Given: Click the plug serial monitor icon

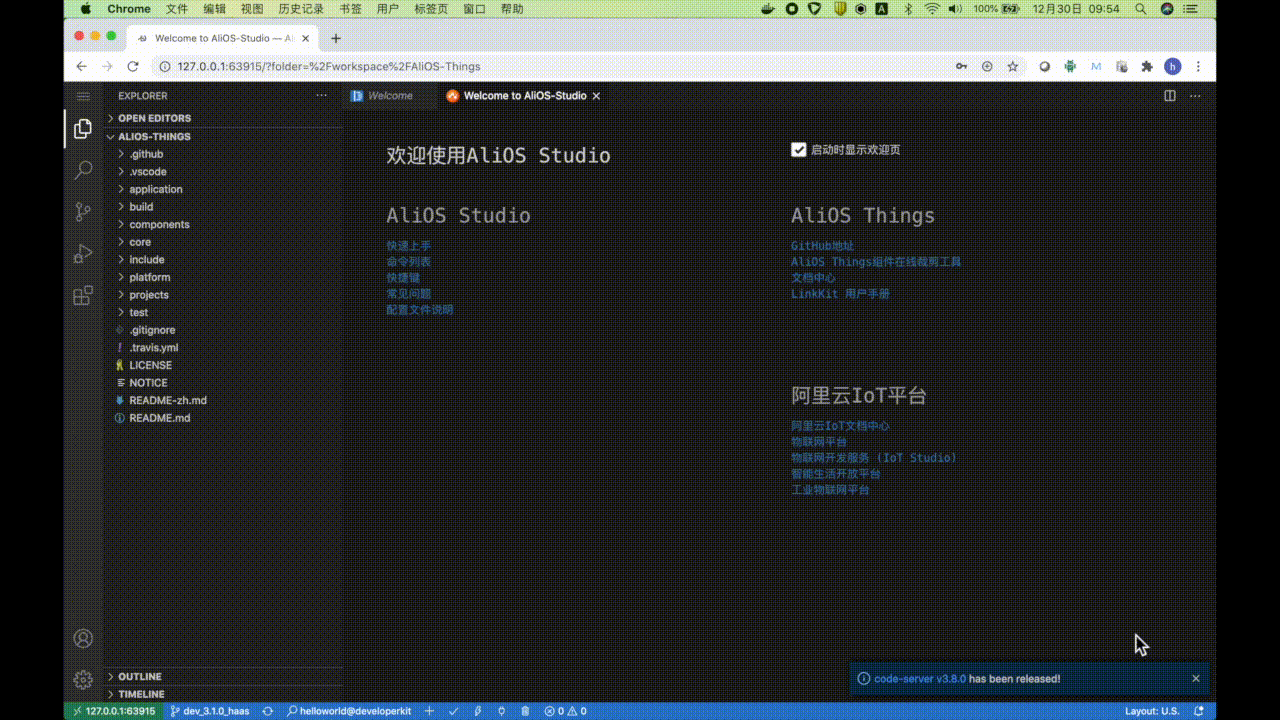Looking at the screenshot, I should 501,711.
